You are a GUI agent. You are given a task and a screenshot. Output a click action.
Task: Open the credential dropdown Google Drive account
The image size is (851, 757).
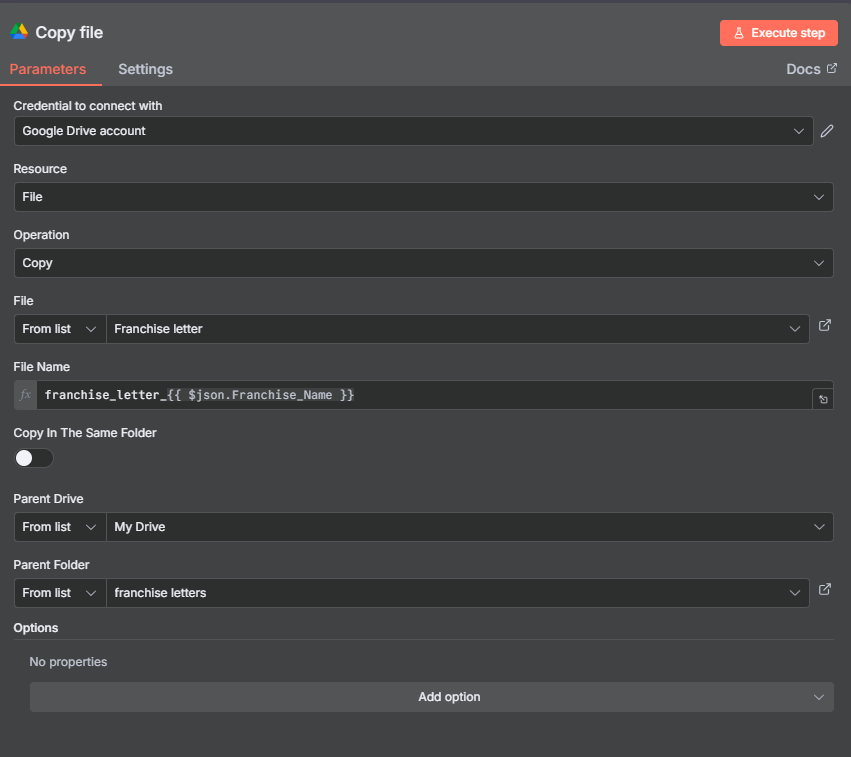pos(414,131)
